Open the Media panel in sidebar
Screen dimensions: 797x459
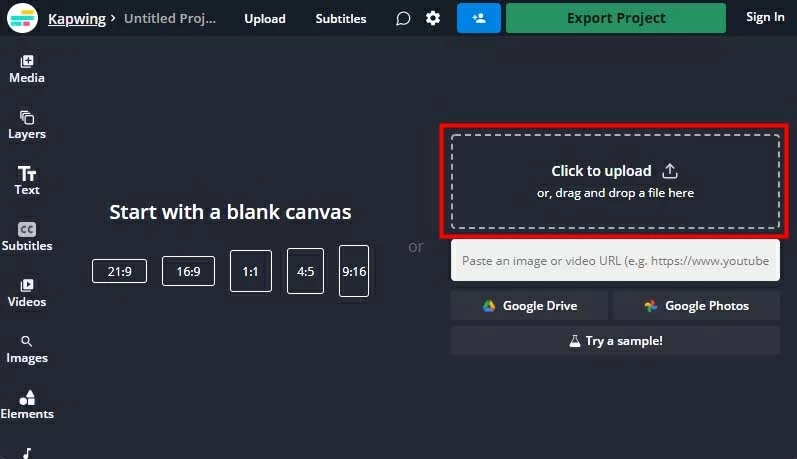pos(27,69)
